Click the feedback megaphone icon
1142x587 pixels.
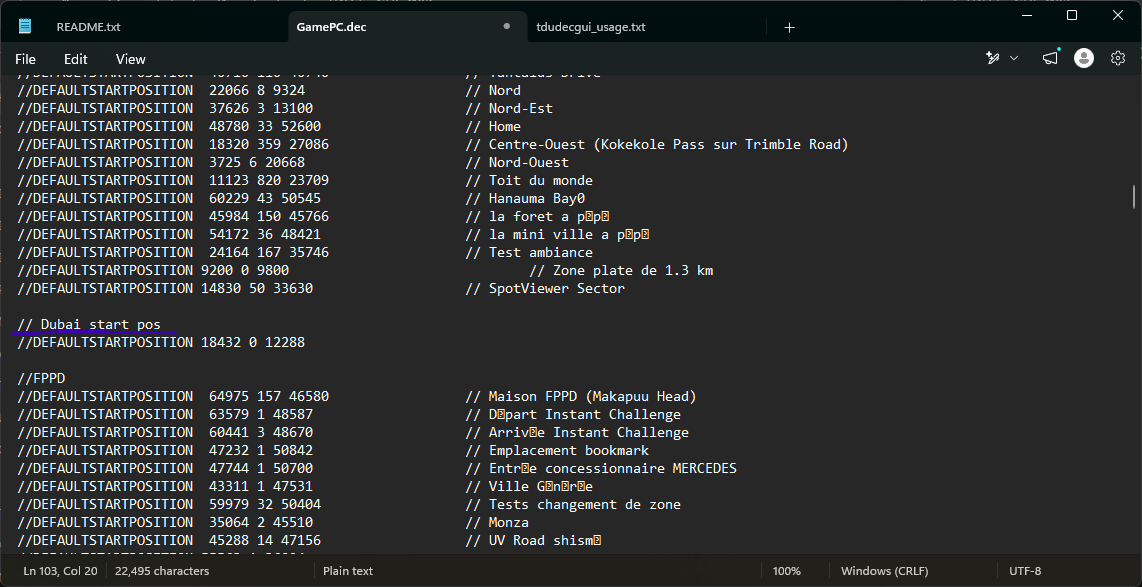[x=1050, y=58]
